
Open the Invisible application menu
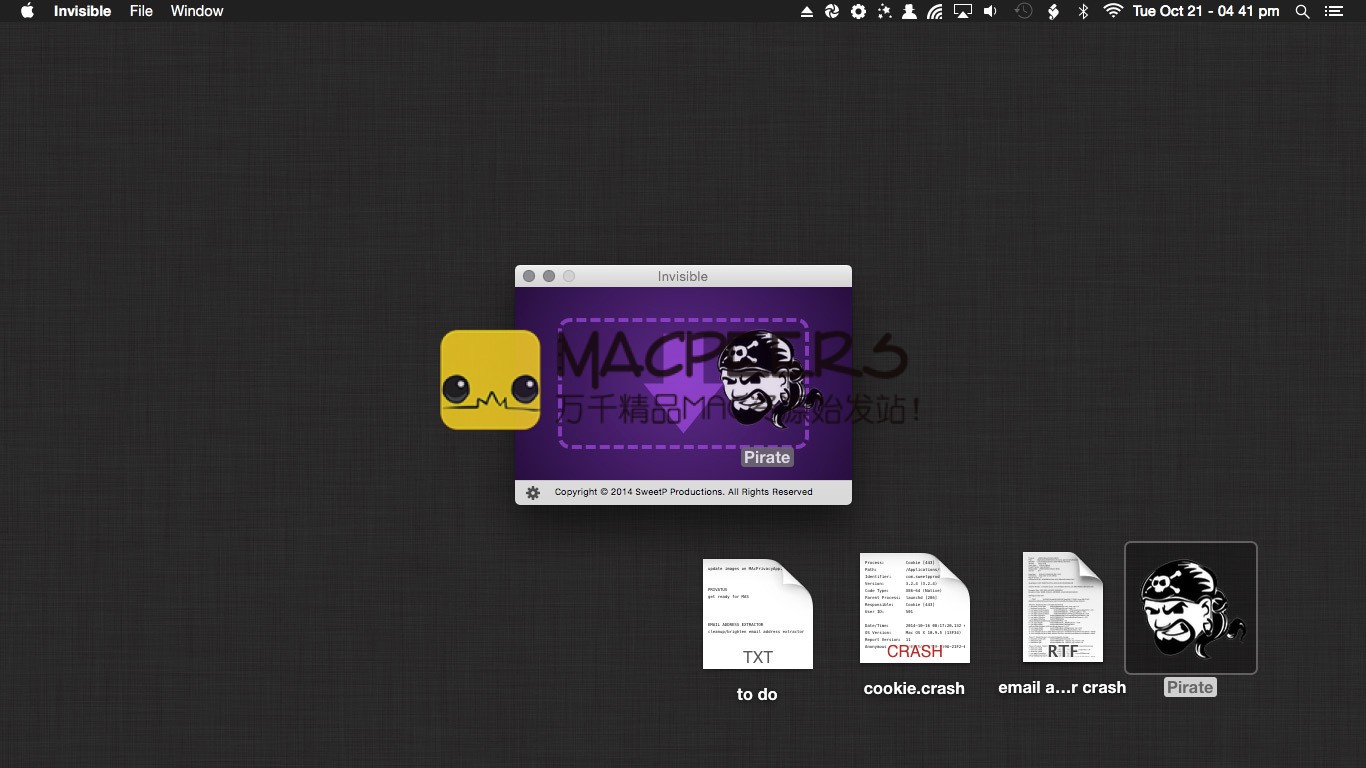(82, 11)
